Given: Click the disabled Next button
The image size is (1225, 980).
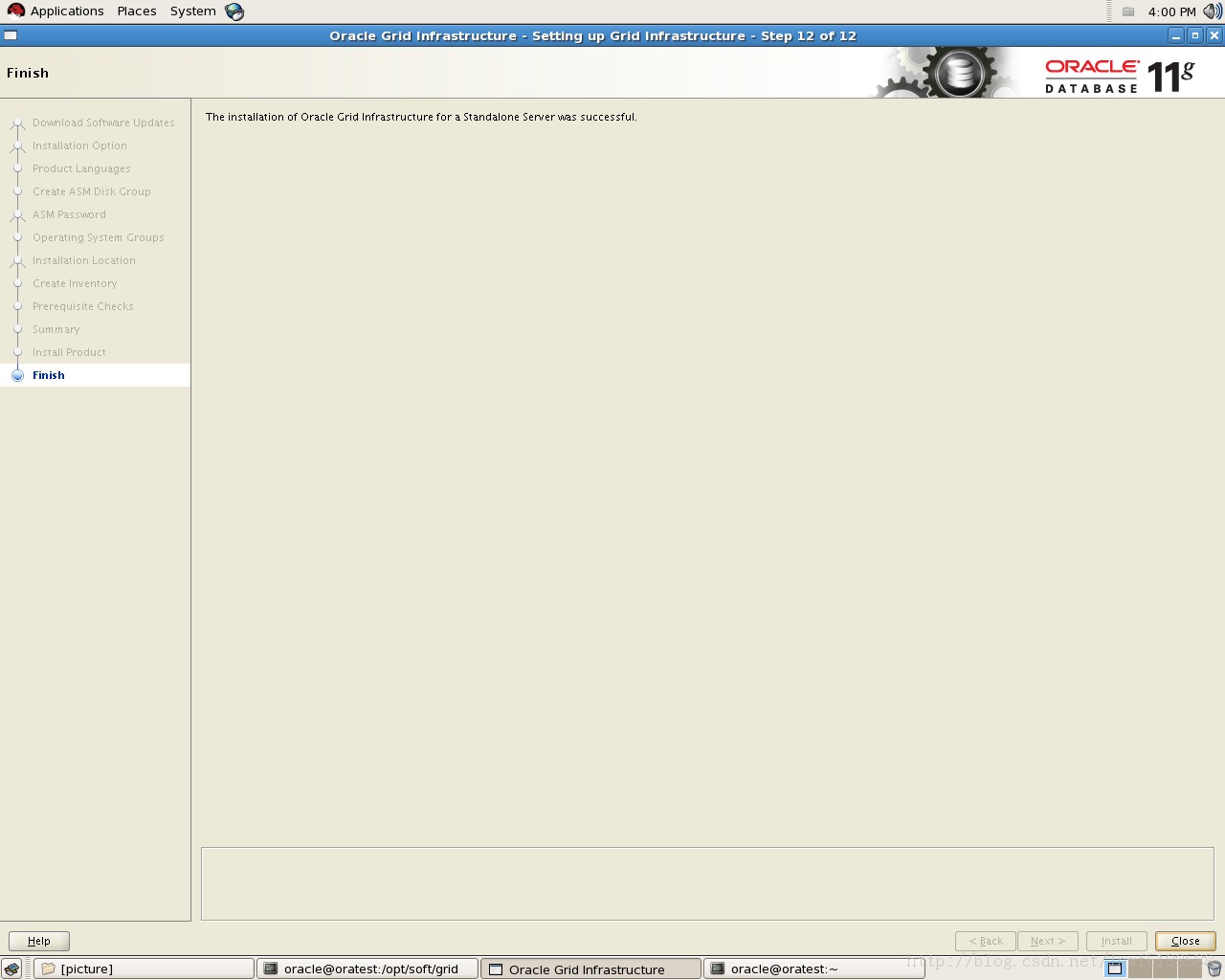Looking at the screenshot, I should [x=1048, y=941].
